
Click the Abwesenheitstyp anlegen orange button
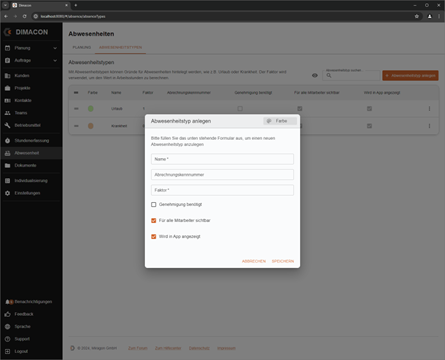[x=410, y=76]
